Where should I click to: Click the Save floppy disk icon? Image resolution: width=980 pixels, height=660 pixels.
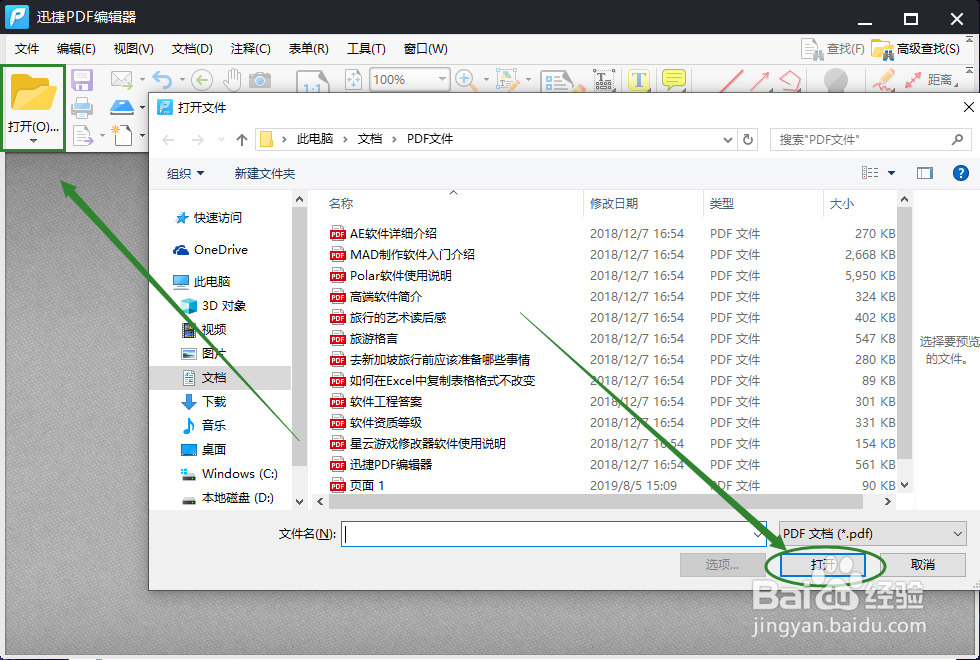[x=82, y=80]
